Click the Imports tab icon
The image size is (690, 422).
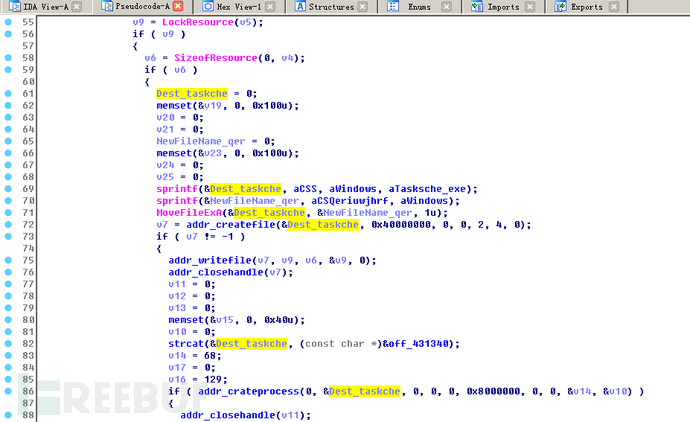point(477,6)
